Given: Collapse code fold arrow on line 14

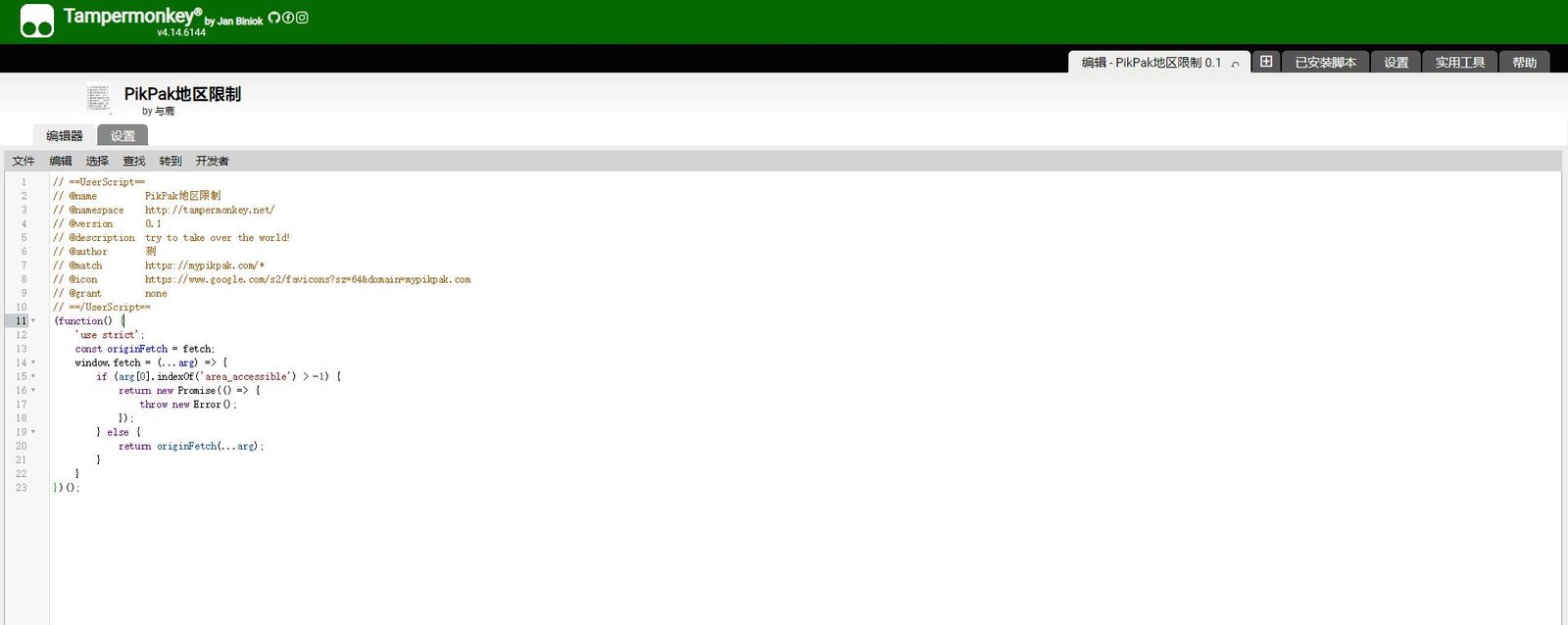Looking at the screenshot, I should [x=33, y=362].
